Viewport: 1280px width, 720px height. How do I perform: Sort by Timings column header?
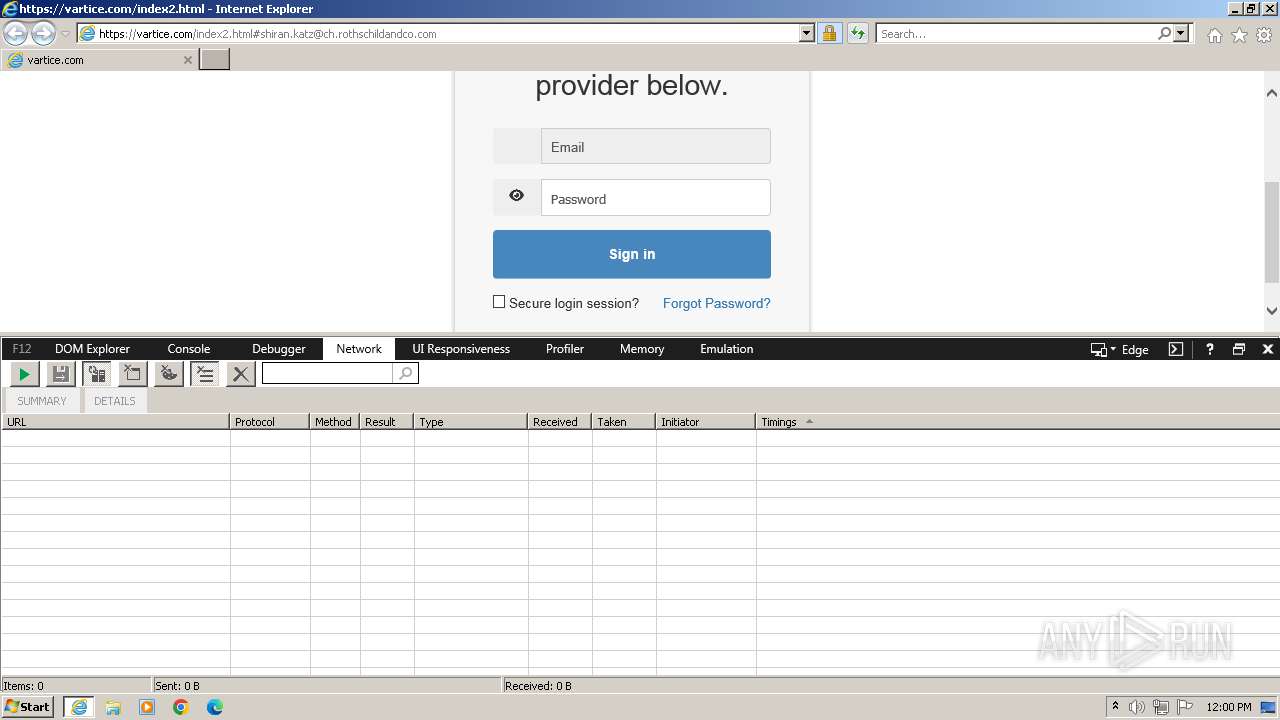point(1017,422)
